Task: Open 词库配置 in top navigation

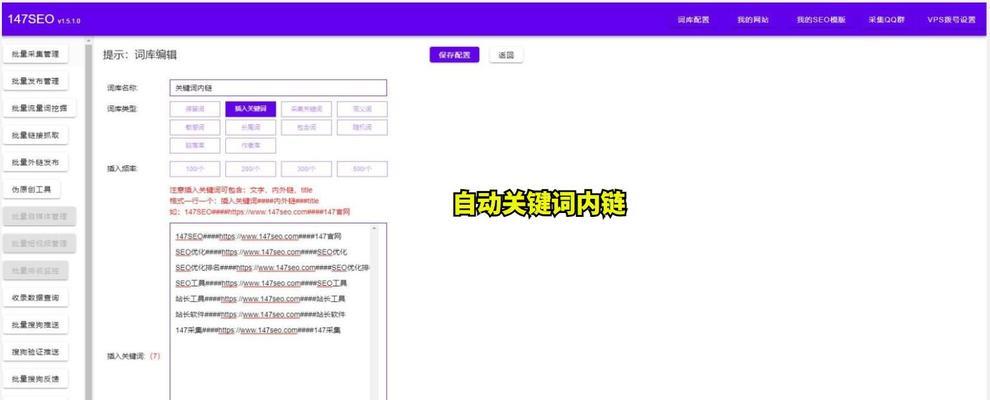Action: click(x=693, y=20)
